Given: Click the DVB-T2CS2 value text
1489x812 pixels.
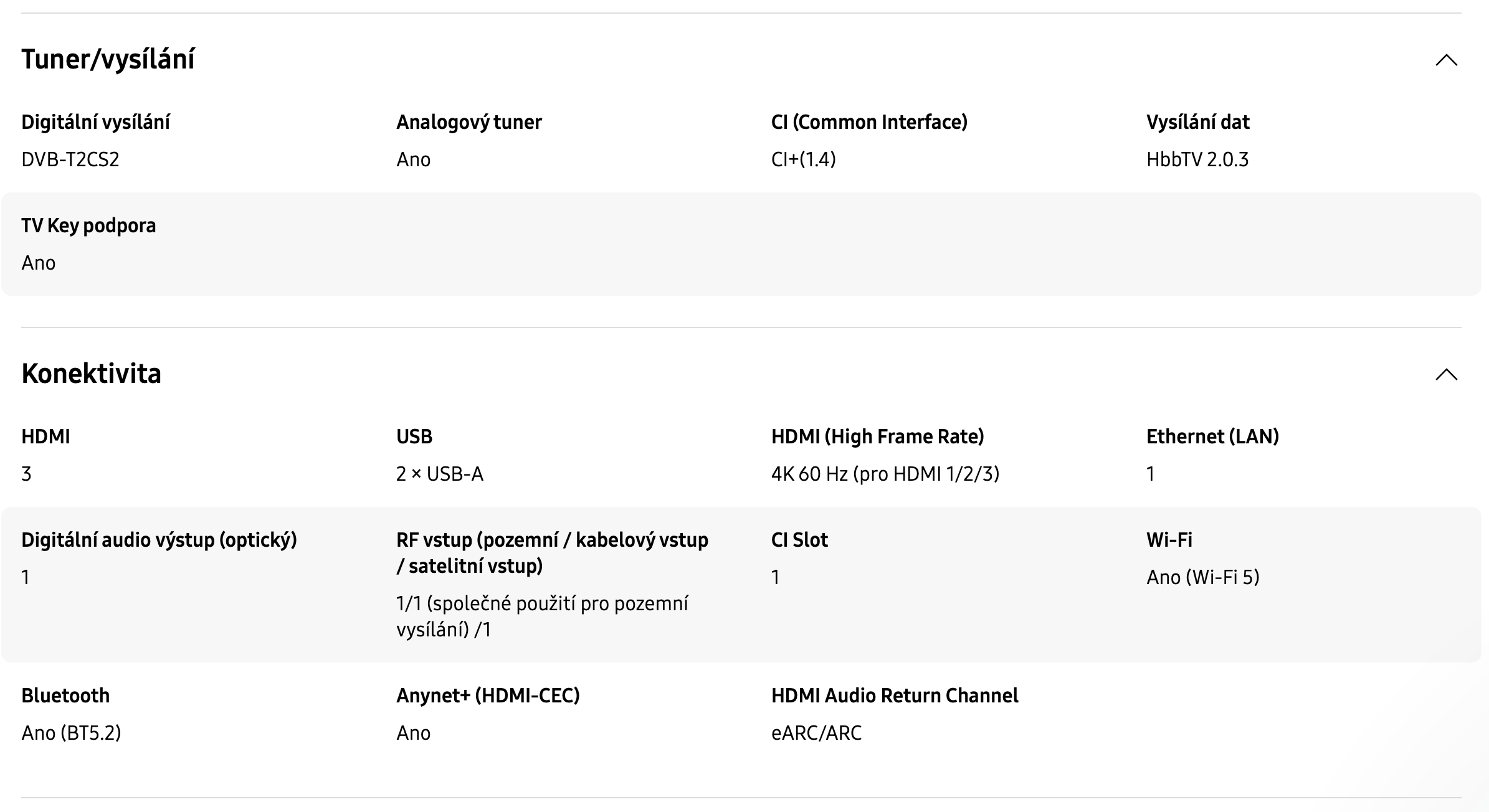Looking at the screenshot, I should pyautogui.click(x=70, y=159).
